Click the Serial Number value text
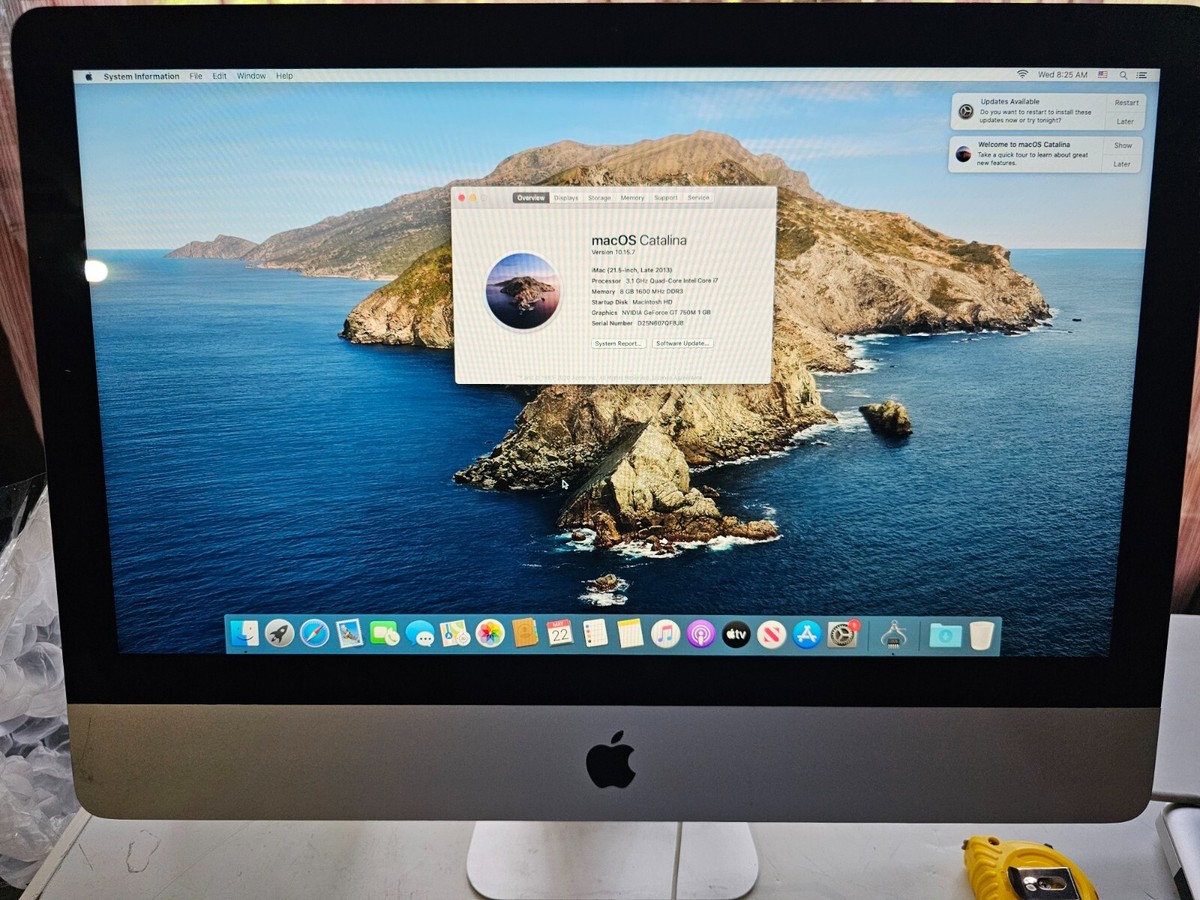The image size is (1200, 900). point(661,324)
